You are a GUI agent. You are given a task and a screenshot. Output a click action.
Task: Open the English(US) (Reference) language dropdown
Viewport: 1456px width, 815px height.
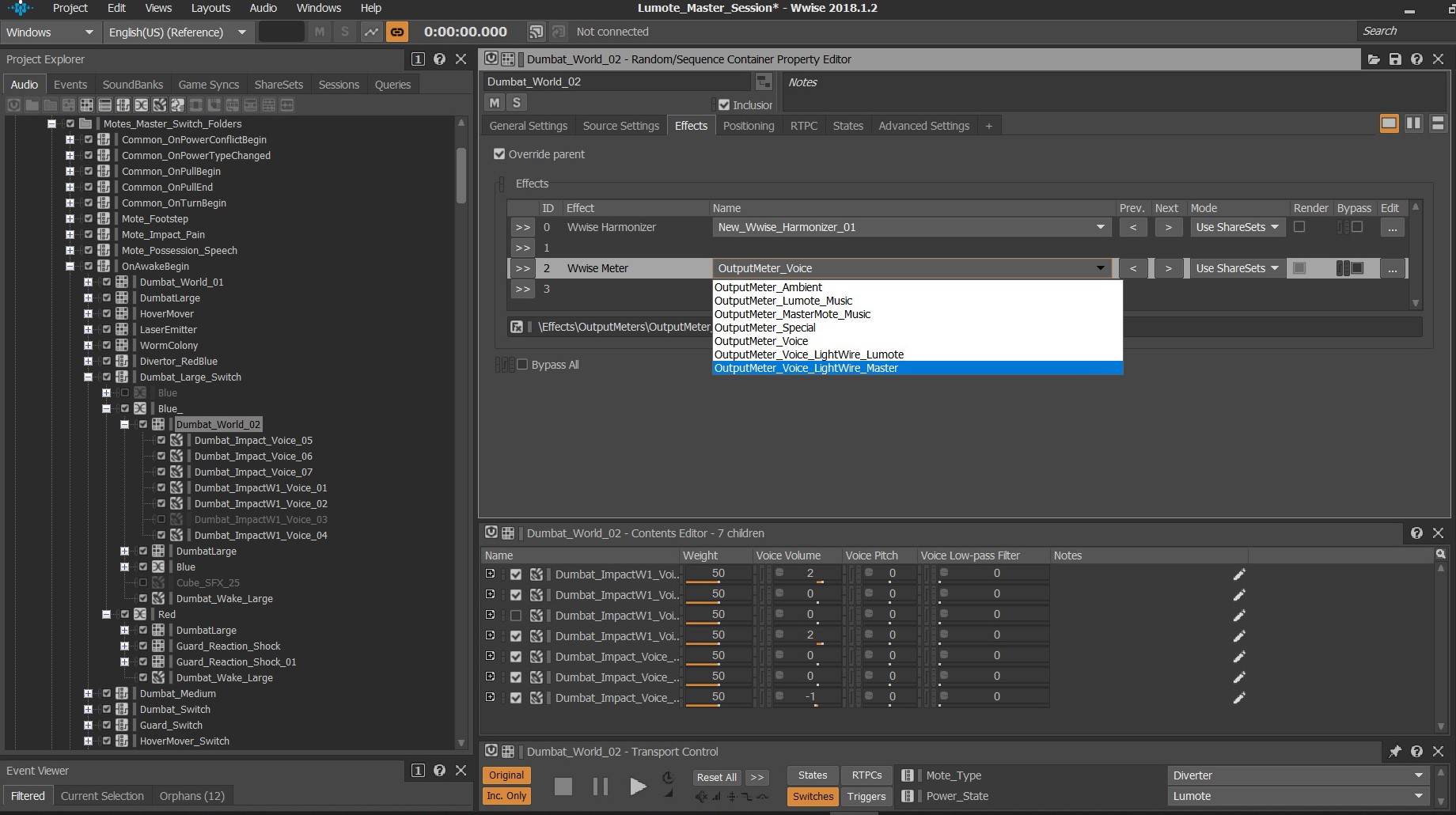pyautogui.click(x=177, y=32)
